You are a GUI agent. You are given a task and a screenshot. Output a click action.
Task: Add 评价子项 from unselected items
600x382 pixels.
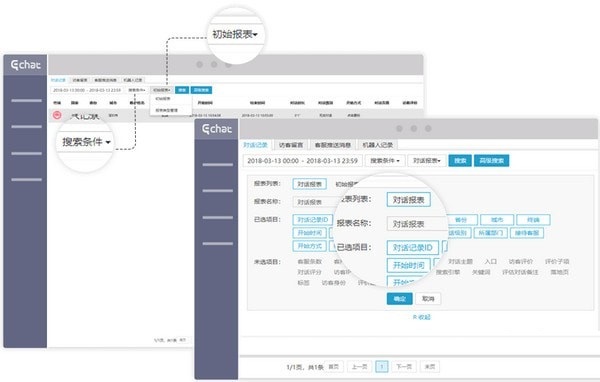(x=557, y=261)
